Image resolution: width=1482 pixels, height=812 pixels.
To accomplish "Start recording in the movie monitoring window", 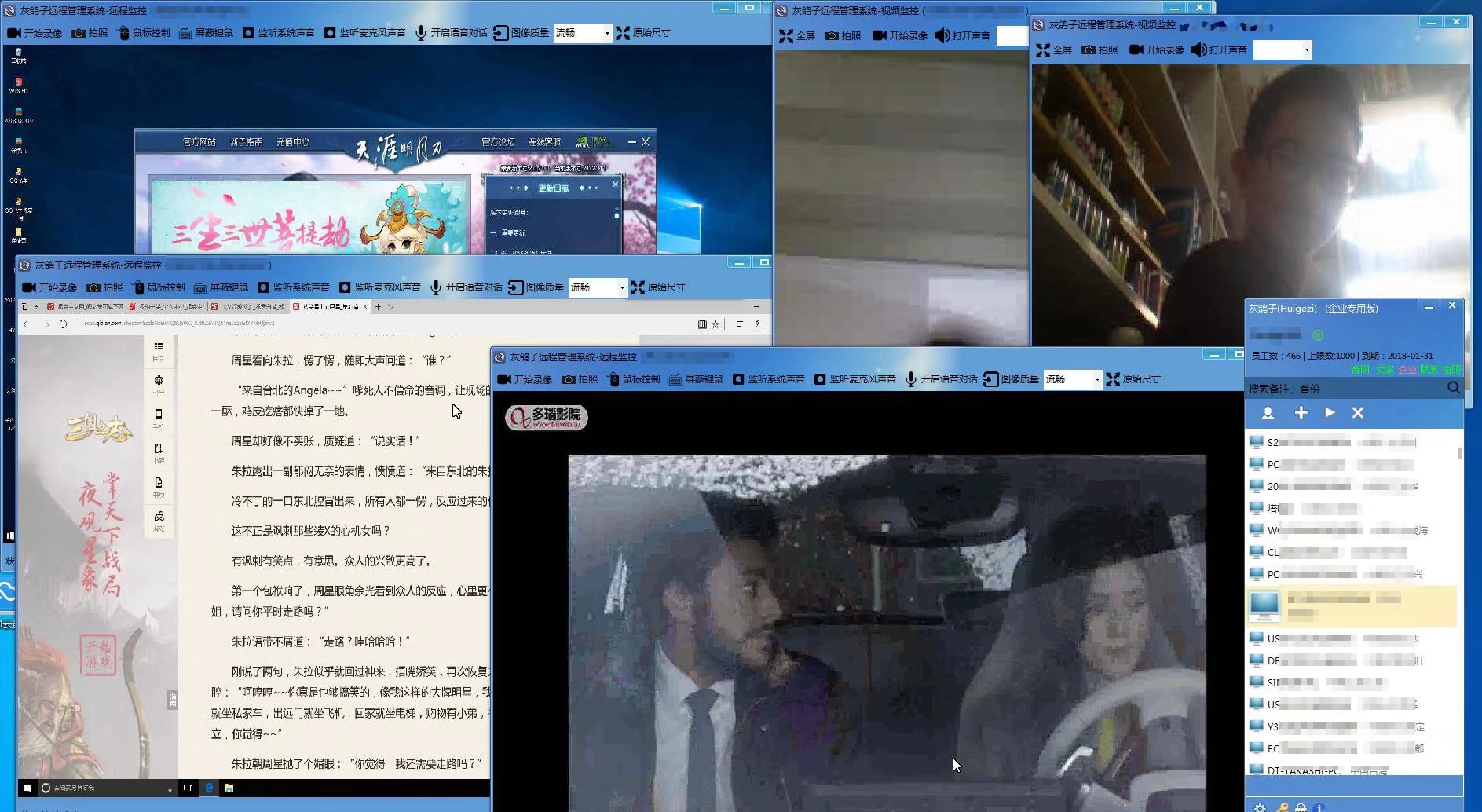I will tap(525, 379).
